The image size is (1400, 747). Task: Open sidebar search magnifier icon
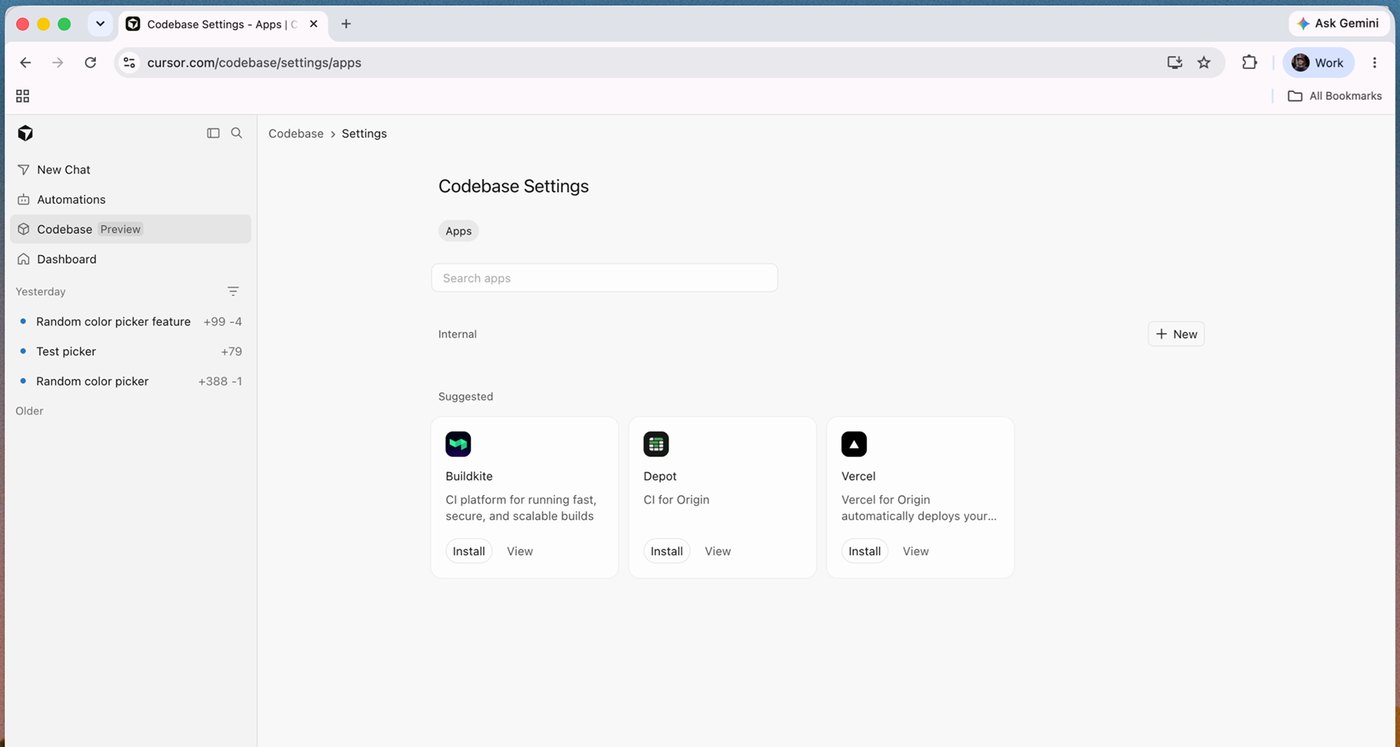point(237,133)
